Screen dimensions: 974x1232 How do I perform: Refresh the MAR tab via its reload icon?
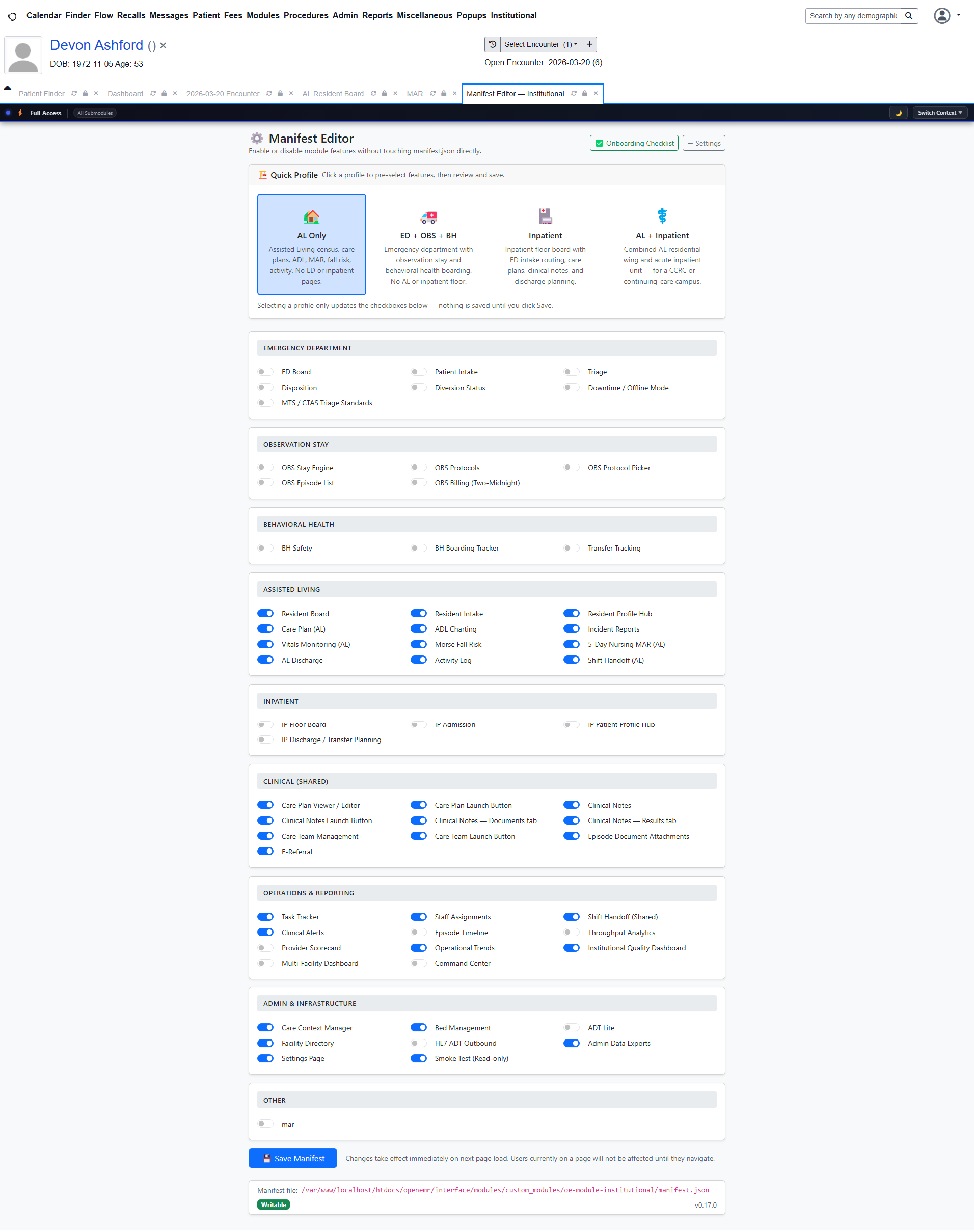coord(433,94)
